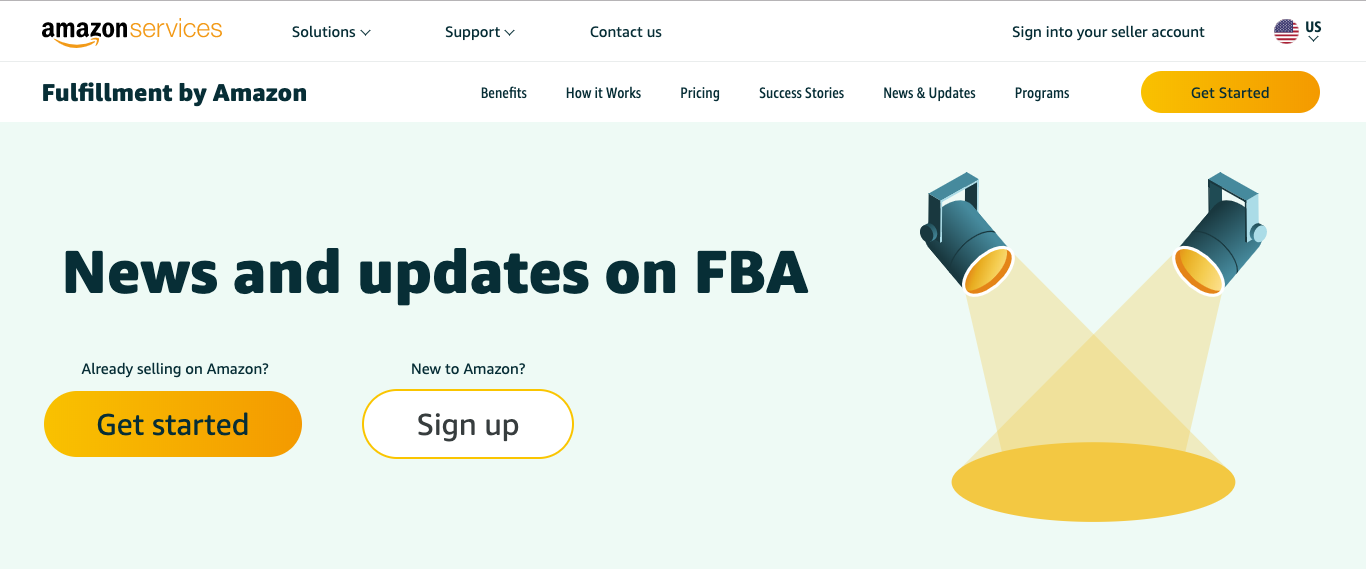This screenshot has width=1366, height=569.
Task: Click the Fulfillment by Amazon title
Action: pos(174,93)
